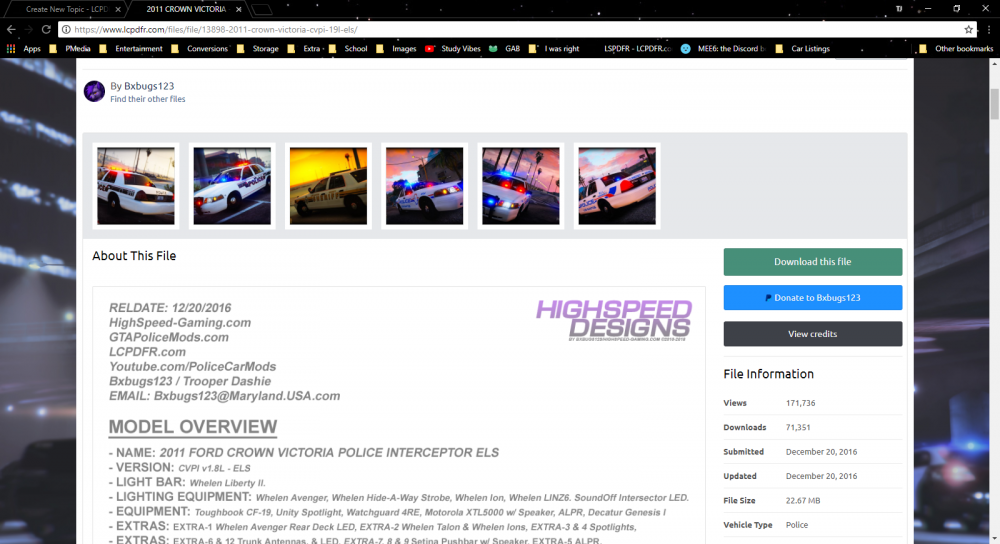Open the Apps grid icon in the bookmarks bar
1000x544 pixels.
coord(11,48)
